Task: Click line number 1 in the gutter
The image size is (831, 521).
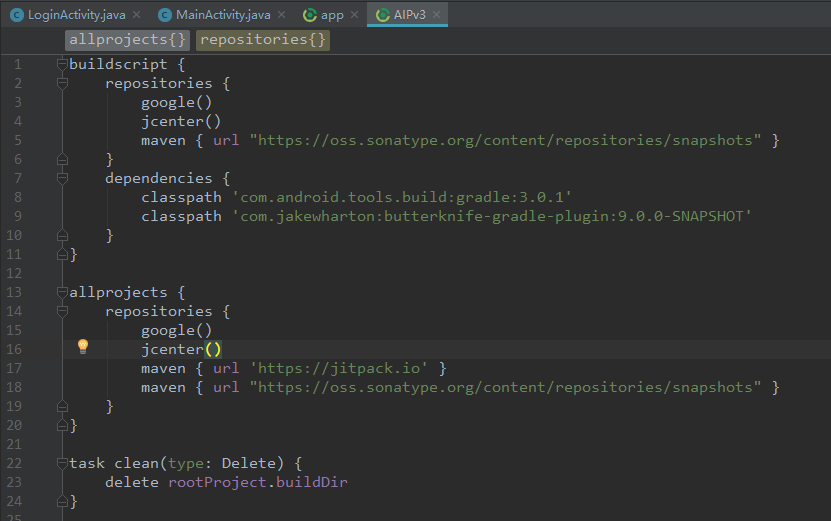Action: [18, 65]
